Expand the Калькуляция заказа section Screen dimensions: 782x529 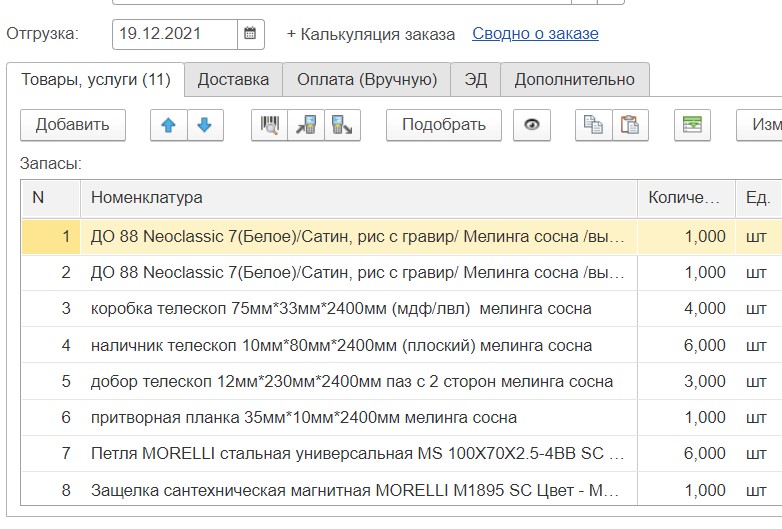coord(370,34)
